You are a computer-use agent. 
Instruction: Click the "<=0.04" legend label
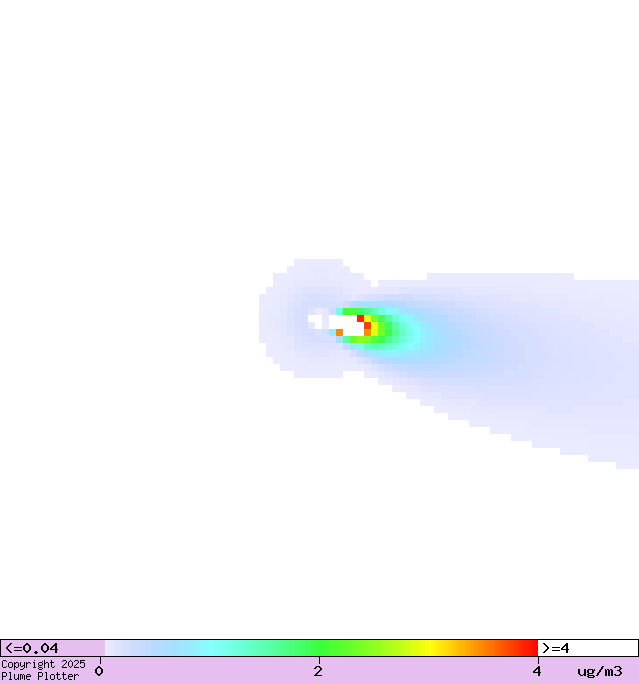[x=31, y=648]
